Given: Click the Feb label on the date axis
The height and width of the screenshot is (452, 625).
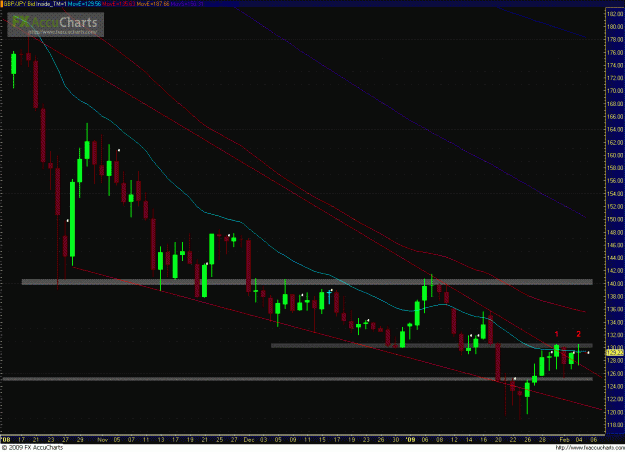Looking at the screenshot, I should click(564, 440).
